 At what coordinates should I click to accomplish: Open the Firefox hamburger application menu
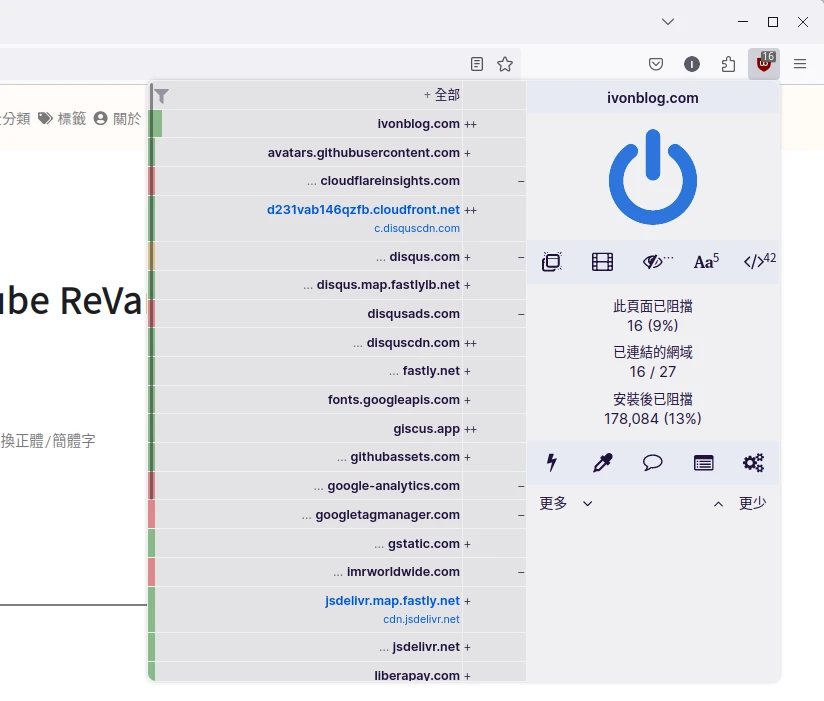pos(800,64)
